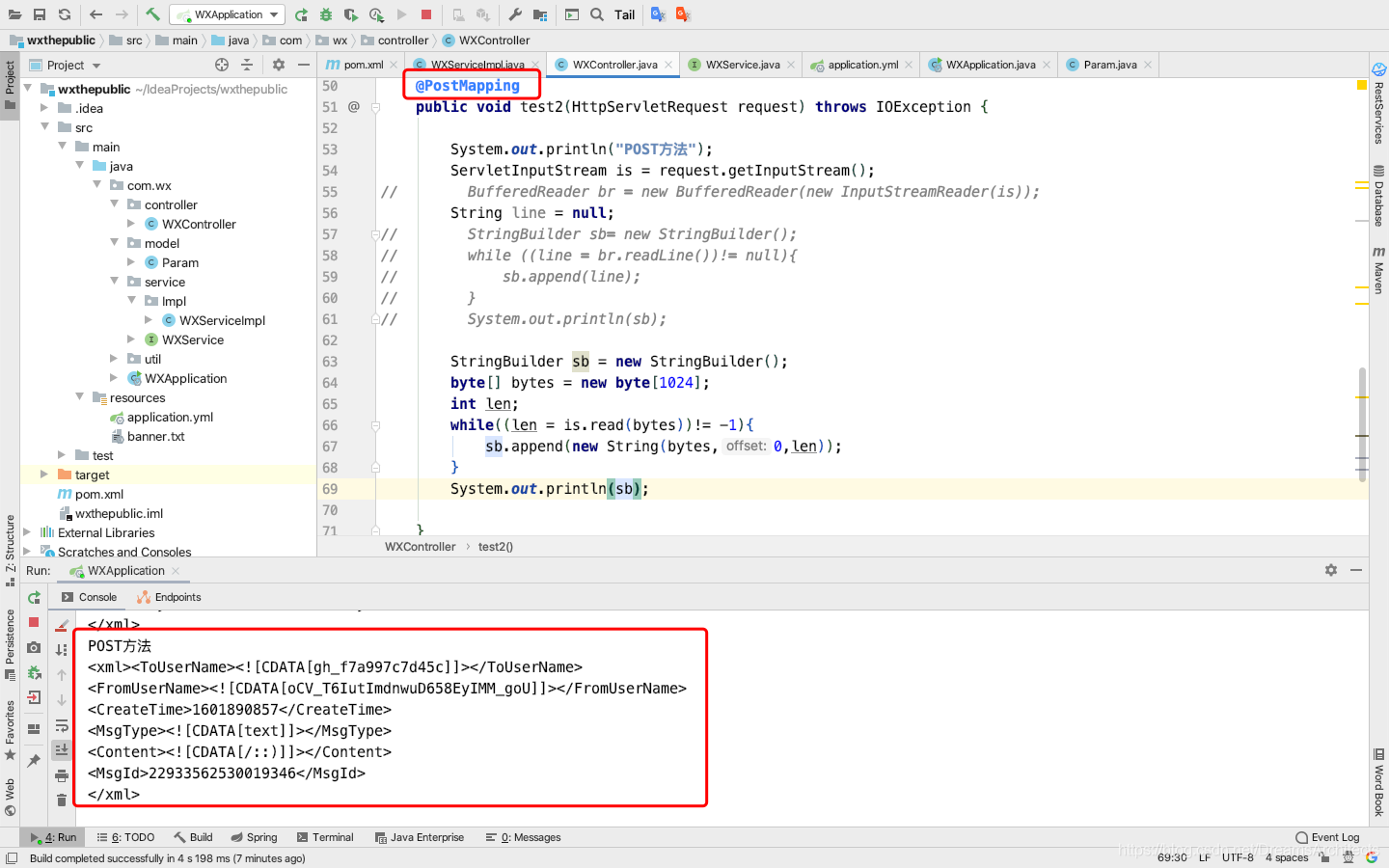The height and width of the screenshot is (868, 1389).
Task: Dump threads with the camera icon
Action: click(34, 647)
